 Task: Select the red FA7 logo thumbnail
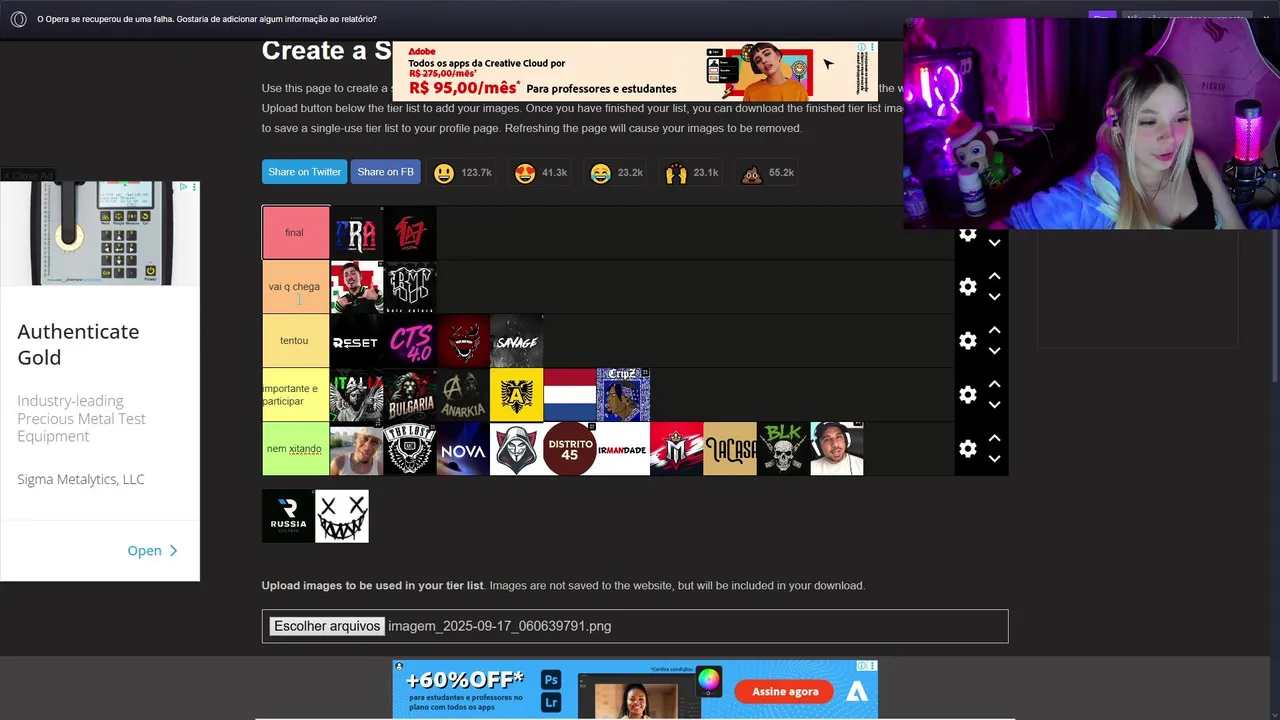click(410, 233)
